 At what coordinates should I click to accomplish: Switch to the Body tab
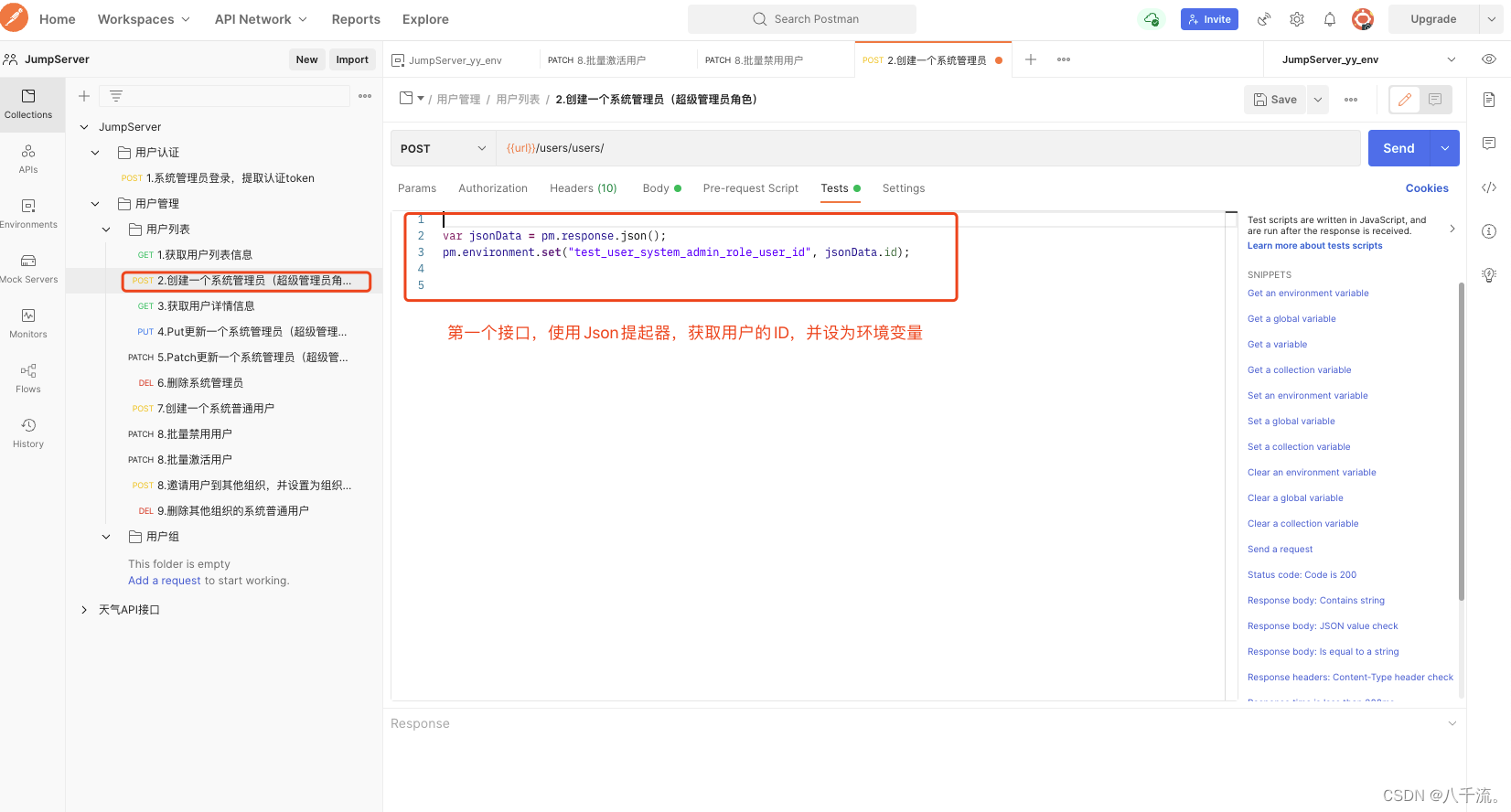[x=661, y=188]
